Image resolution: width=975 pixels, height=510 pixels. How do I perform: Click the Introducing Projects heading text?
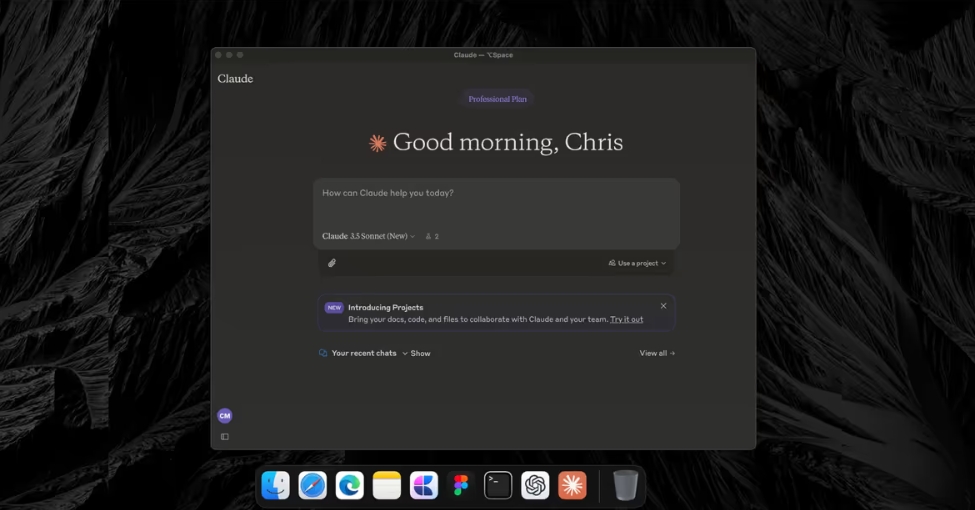point(386,307)
